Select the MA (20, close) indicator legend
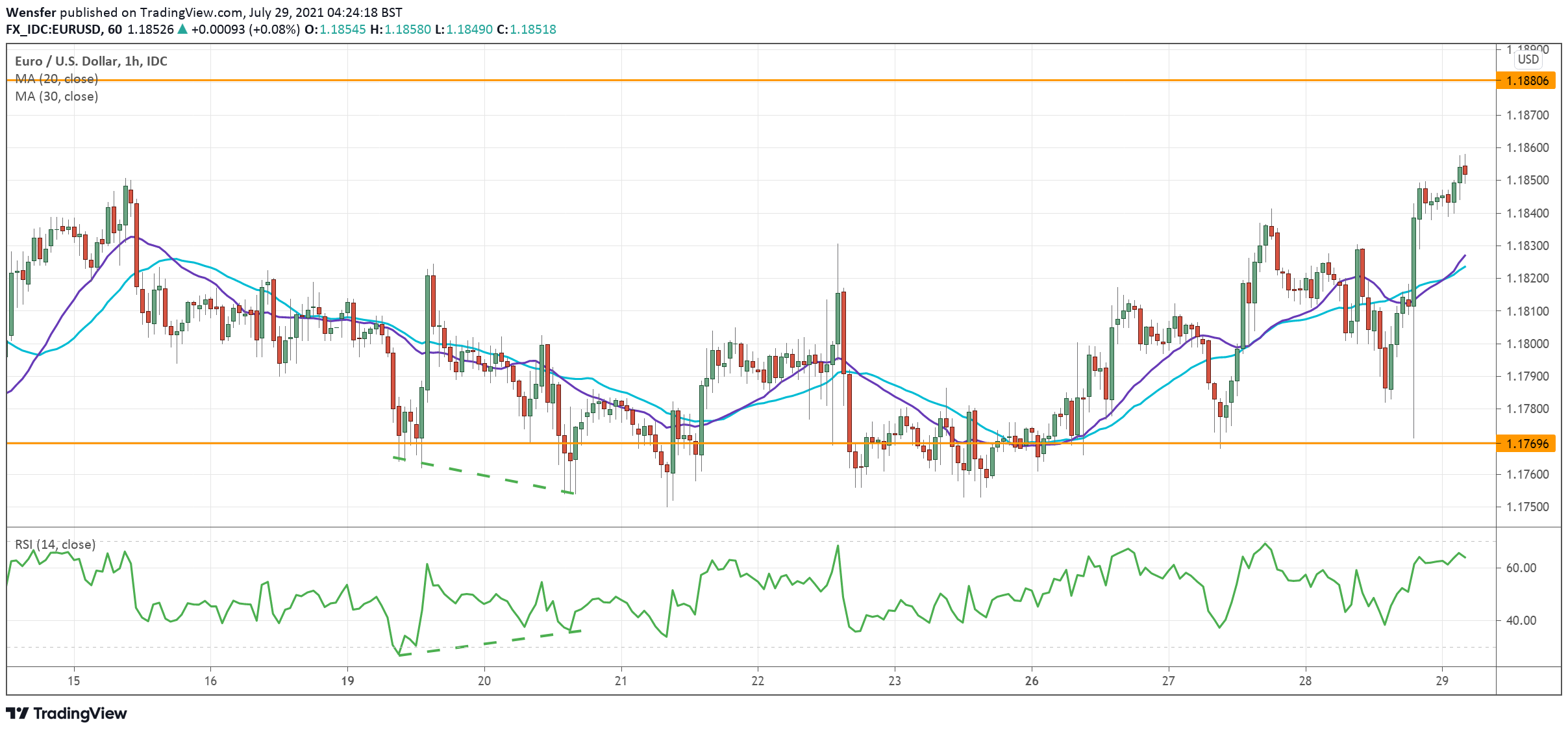 click(x=56, y=79)
